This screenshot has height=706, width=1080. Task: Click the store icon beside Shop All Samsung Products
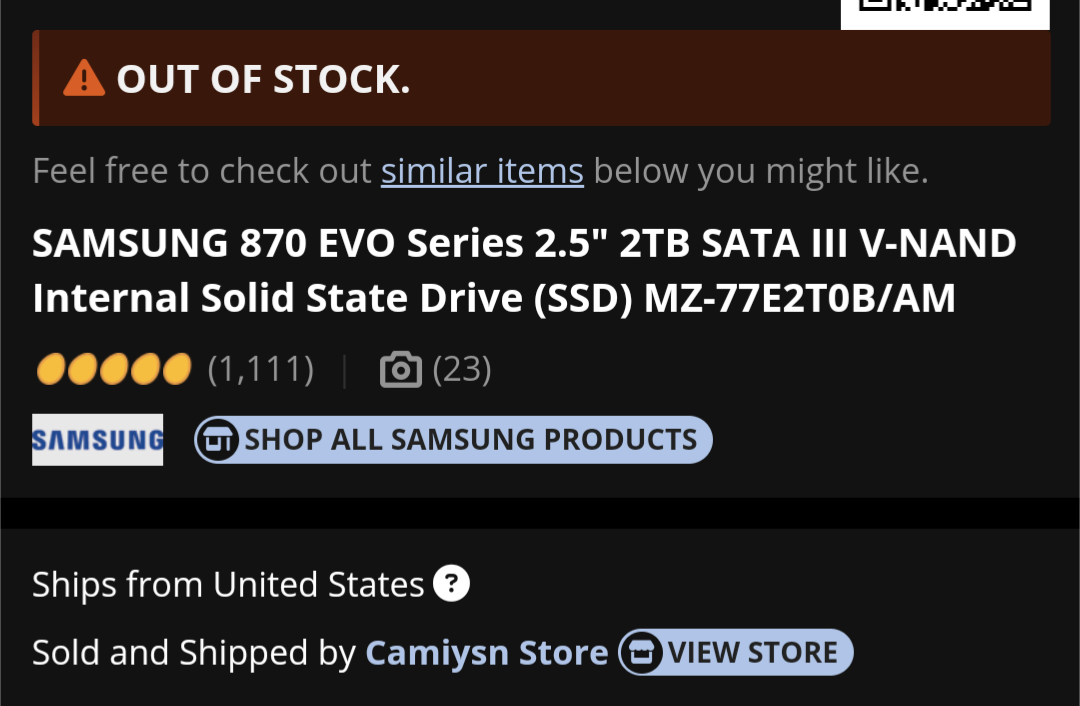pos(219,439)
